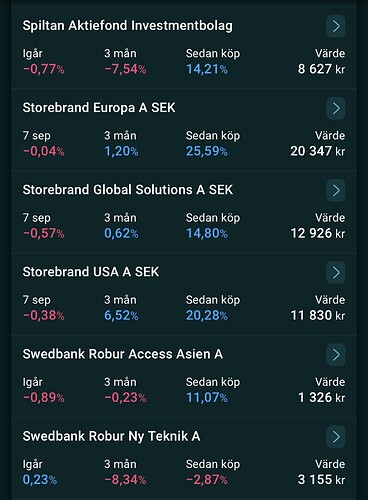
Task: Select the -0,89% Igår change
Action: (x=43, y=397)
